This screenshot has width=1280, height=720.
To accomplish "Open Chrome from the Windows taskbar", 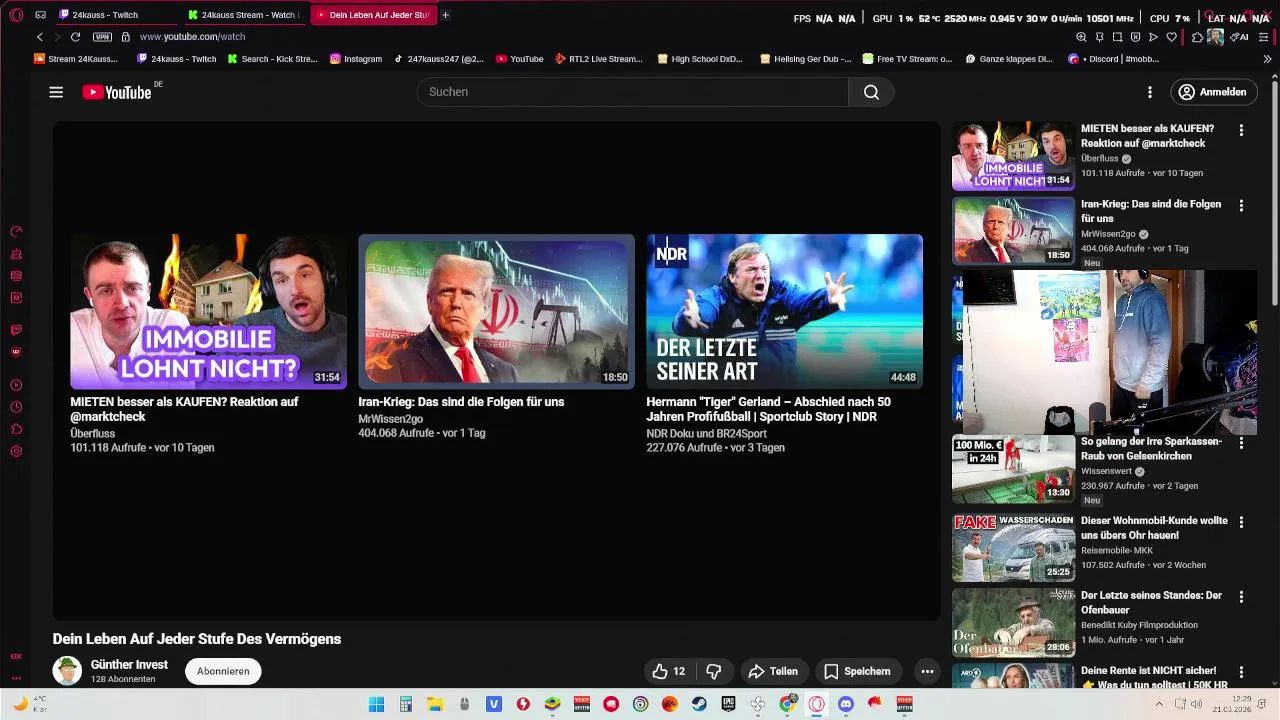I will (787, 704).
